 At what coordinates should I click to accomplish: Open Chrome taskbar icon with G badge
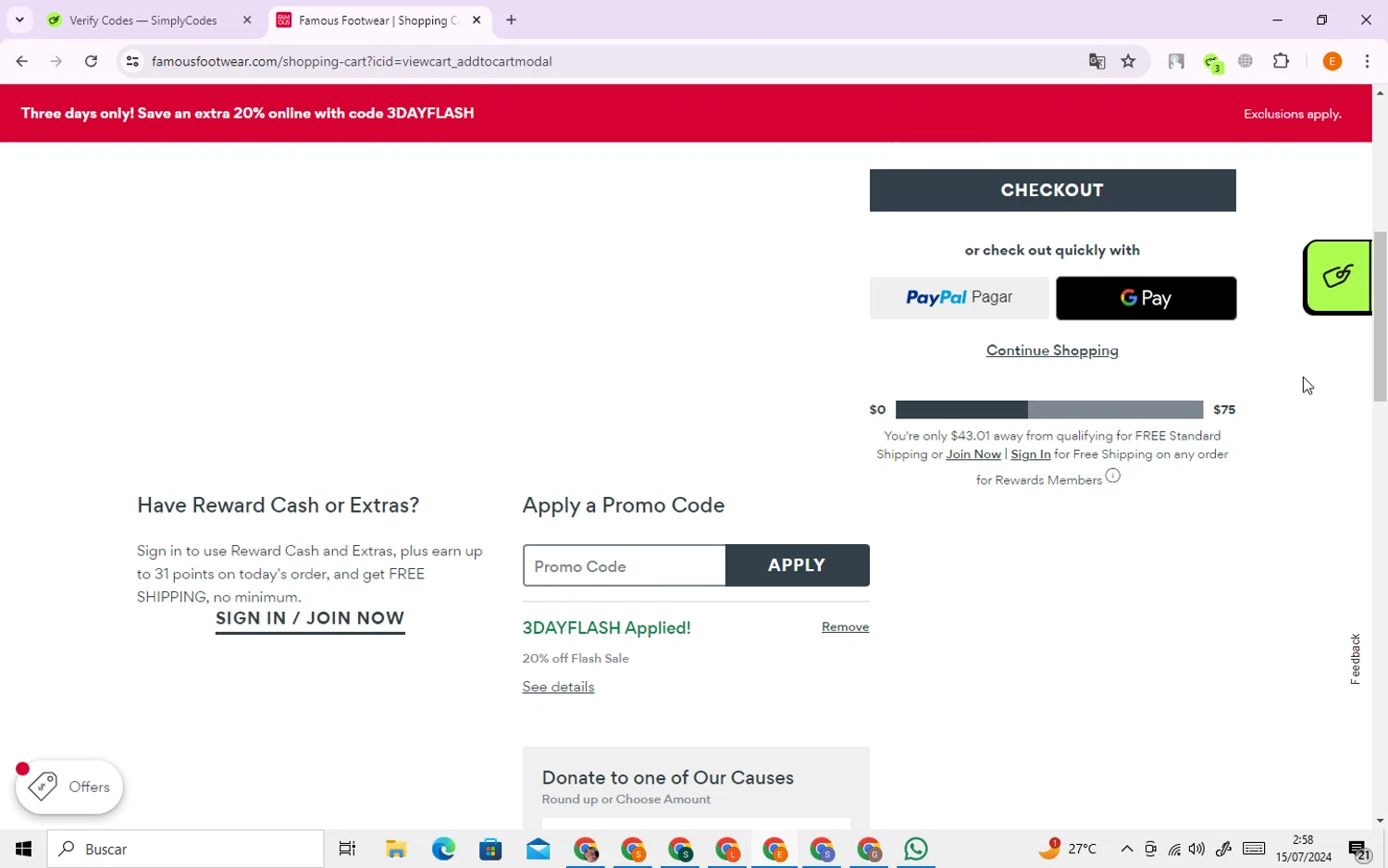click(869, 849)
